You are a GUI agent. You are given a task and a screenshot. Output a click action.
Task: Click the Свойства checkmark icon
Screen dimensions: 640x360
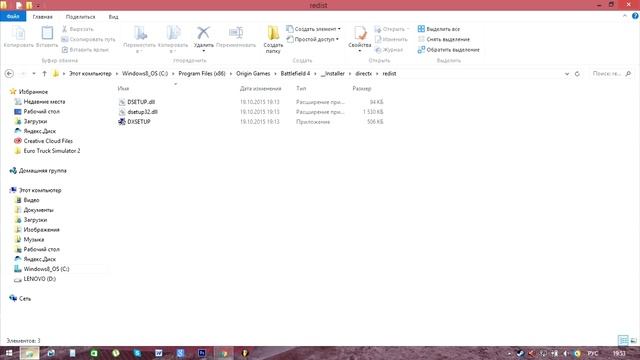click(x=360, y=33)
